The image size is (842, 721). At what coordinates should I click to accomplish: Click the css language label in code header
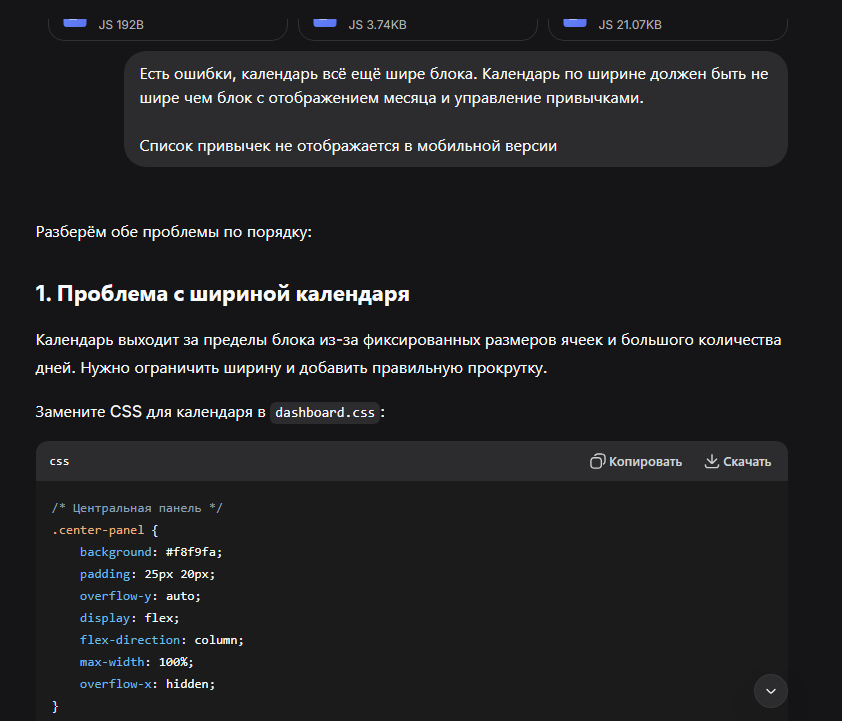point(59,461)
